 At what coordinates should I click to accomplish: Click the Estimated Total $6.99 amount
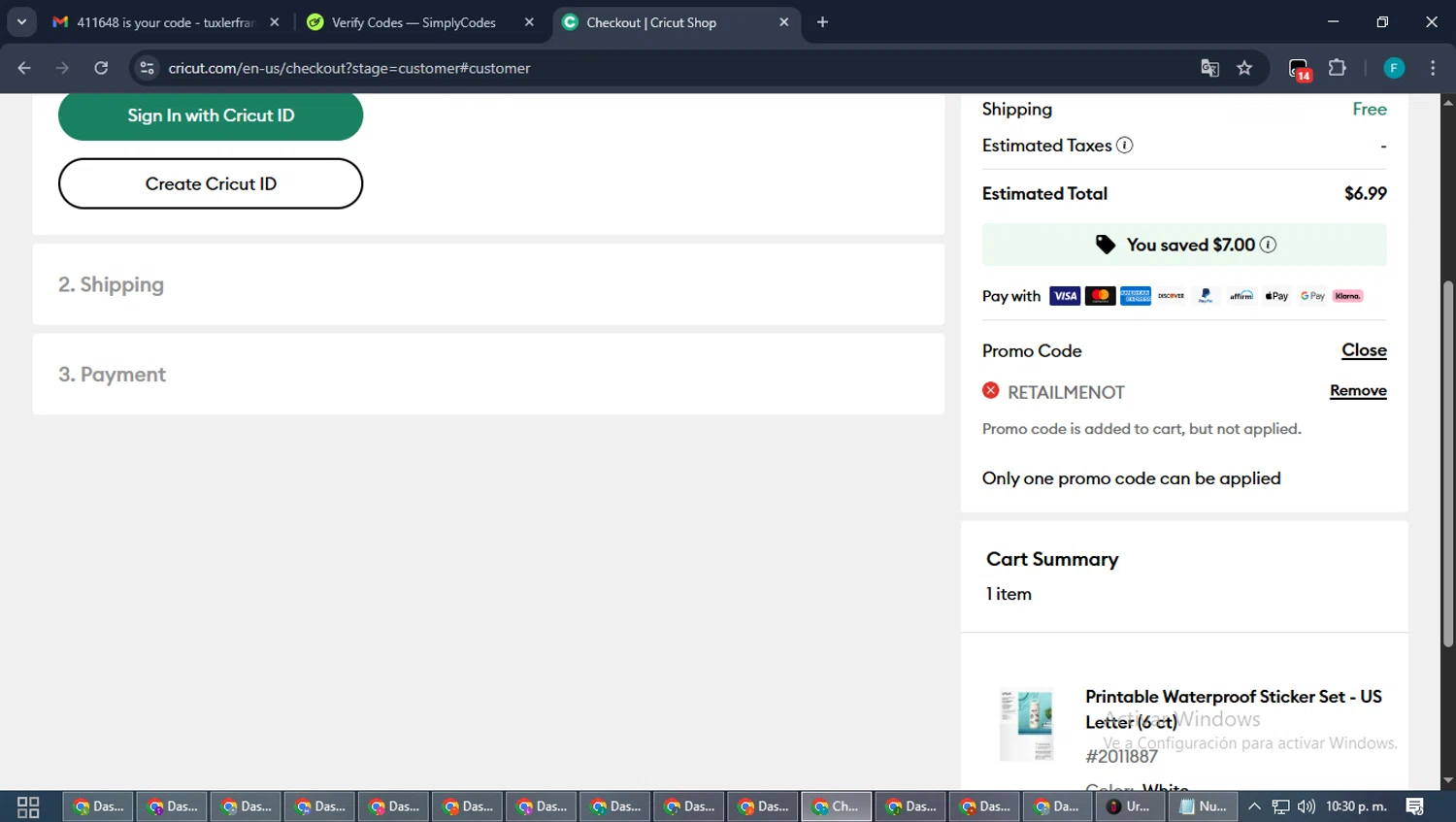[x=1365, y=193]
